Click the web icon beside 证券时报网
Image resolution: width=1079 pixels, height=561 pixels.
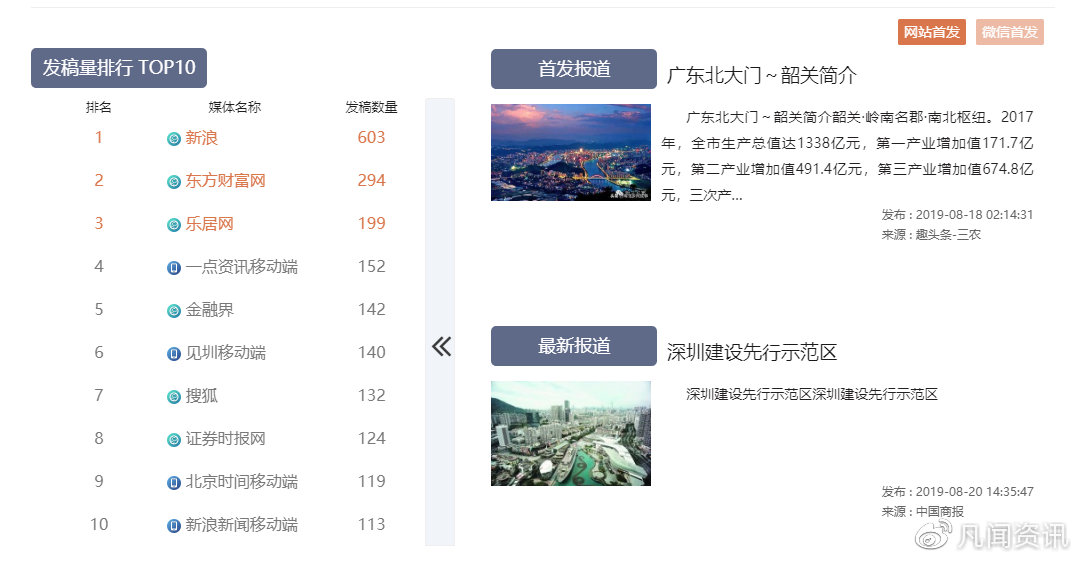pos(174,440)
